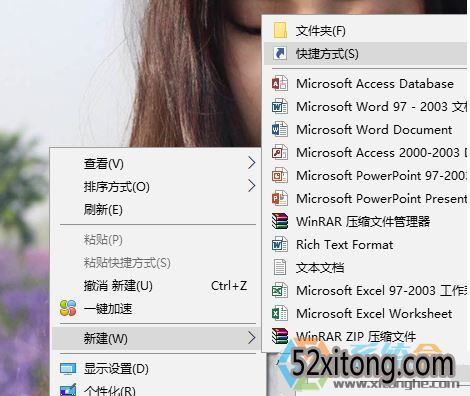The image size is (470, 396).
Task: Select Rich Text Format text
Action: pyautogui.click(x=345, y=245)
